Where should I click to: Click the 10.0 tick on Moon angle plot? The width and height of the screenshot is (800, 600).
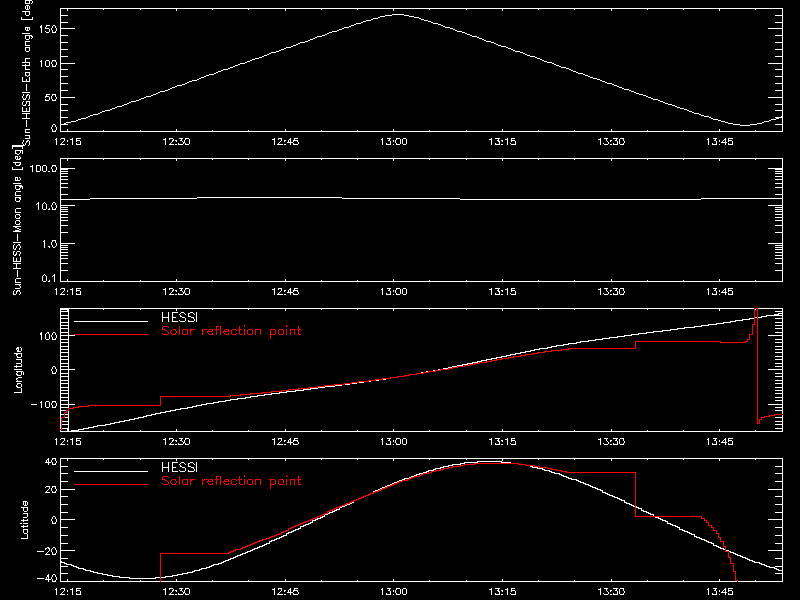click(x=46, y=206)
